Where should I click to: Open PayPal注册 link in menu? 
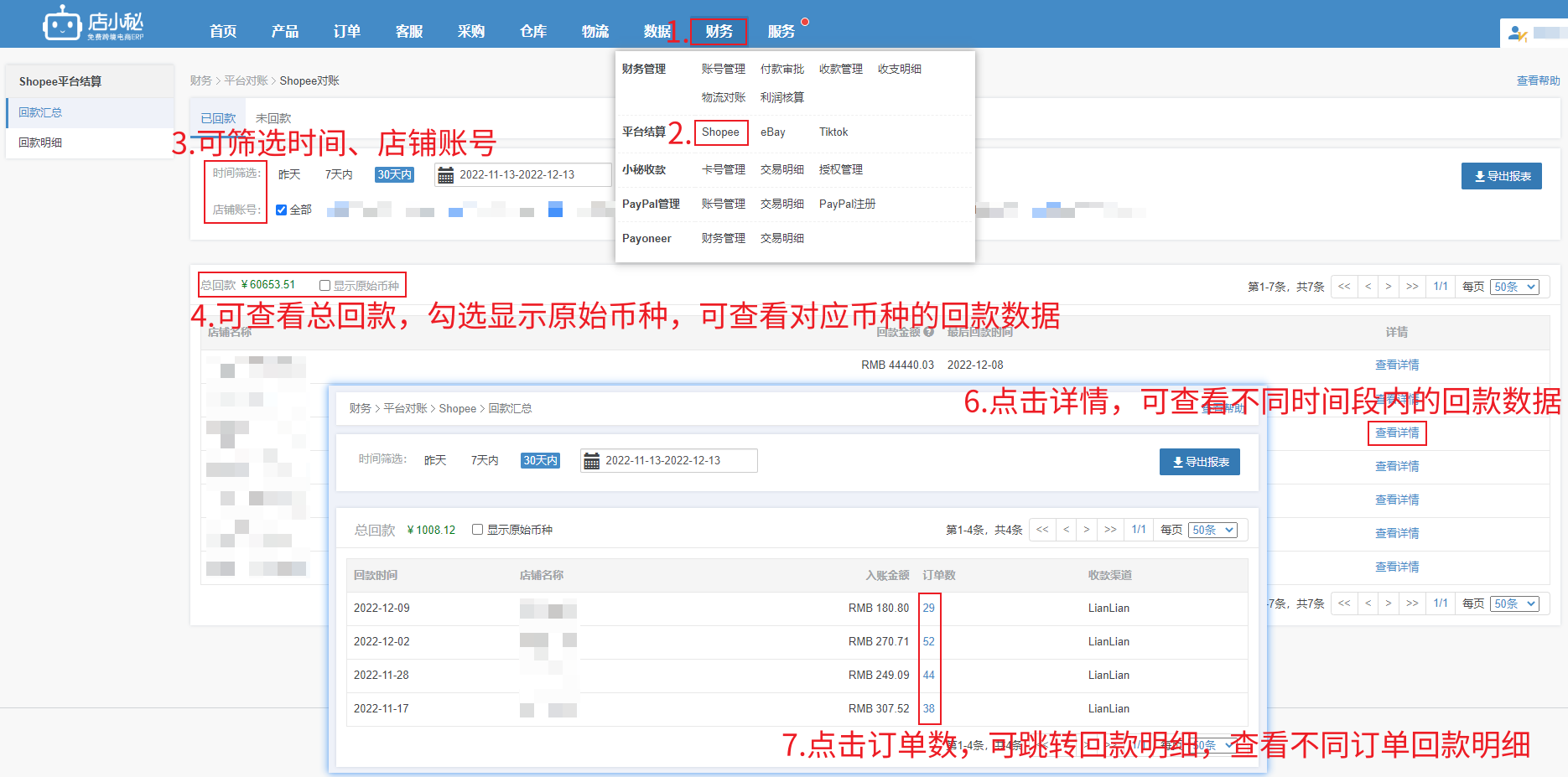pyautogui.click(x=847, y=204)
